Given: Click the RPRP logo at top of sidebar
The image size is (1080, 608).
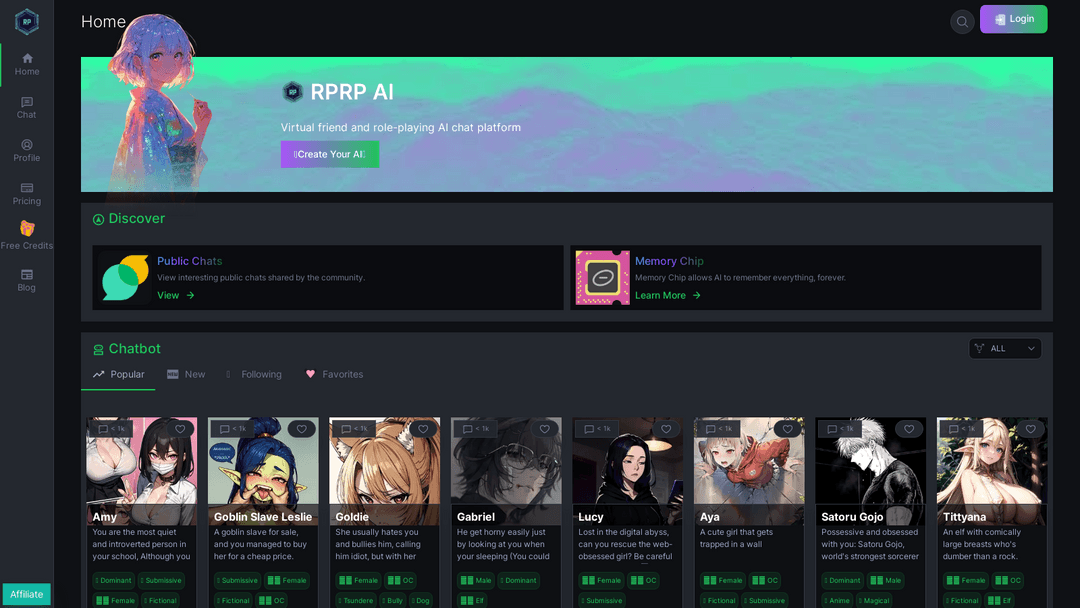Looking at the screenshot, I should click(27, 20).
